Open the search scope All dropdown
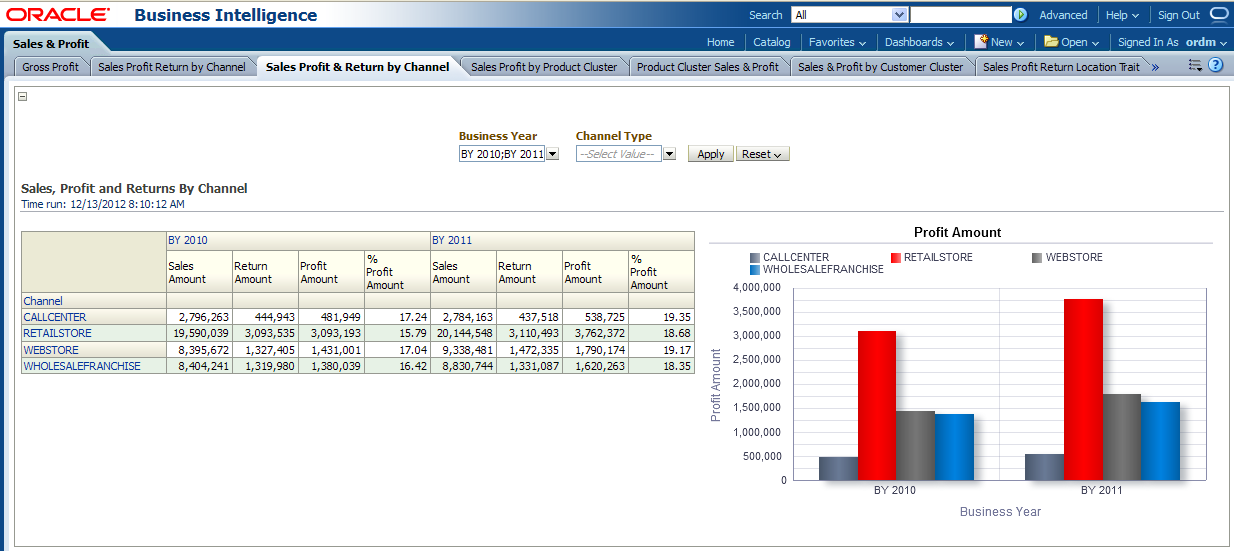 coord(898,15)
